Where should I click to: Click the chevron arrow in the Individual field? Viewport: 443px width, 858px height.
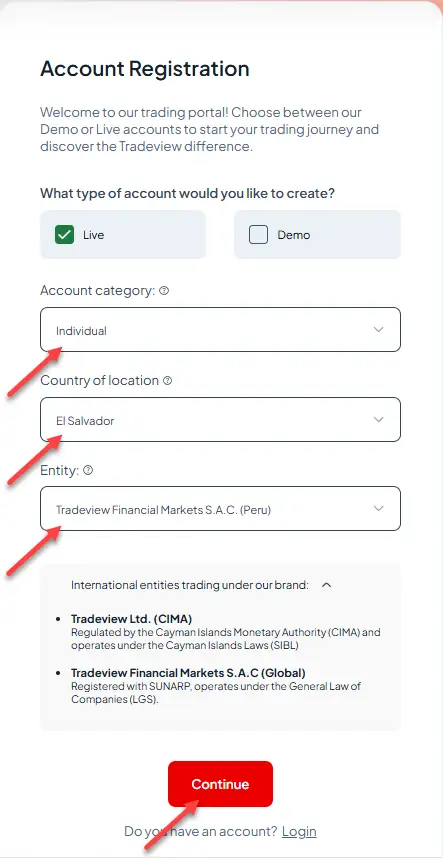point(378,329)
